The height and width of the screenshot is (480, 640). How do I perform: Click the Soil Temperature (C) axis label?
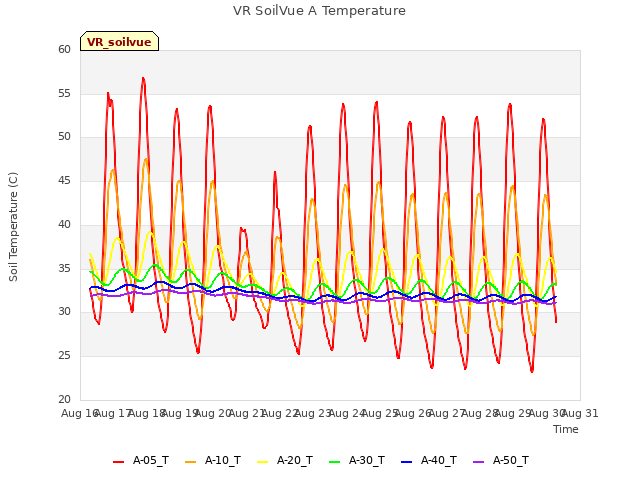tap(13, 227)
